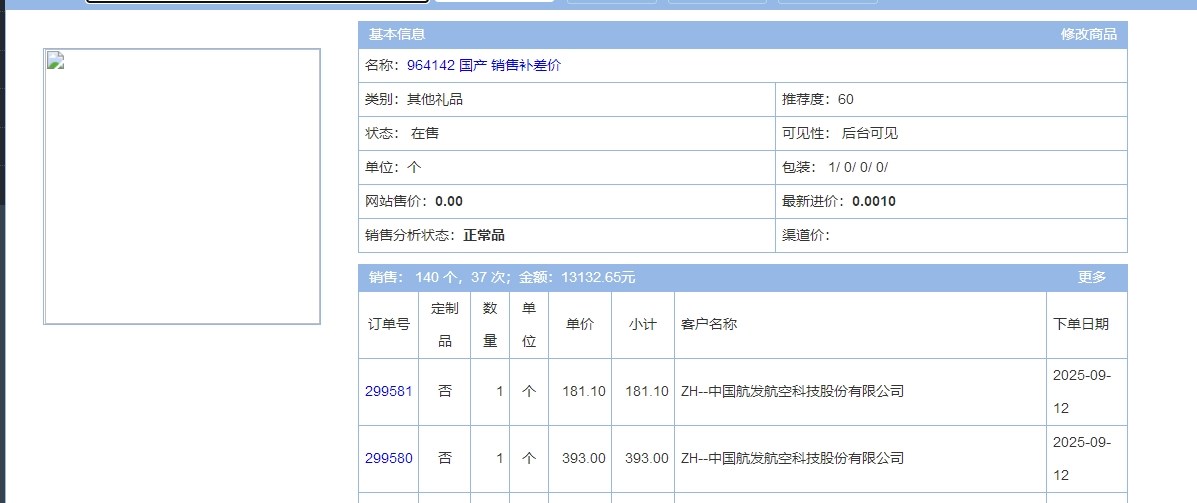1197x503 pixels.
Task: Select the 小计 column header
Action: click(x=642, y=325)
